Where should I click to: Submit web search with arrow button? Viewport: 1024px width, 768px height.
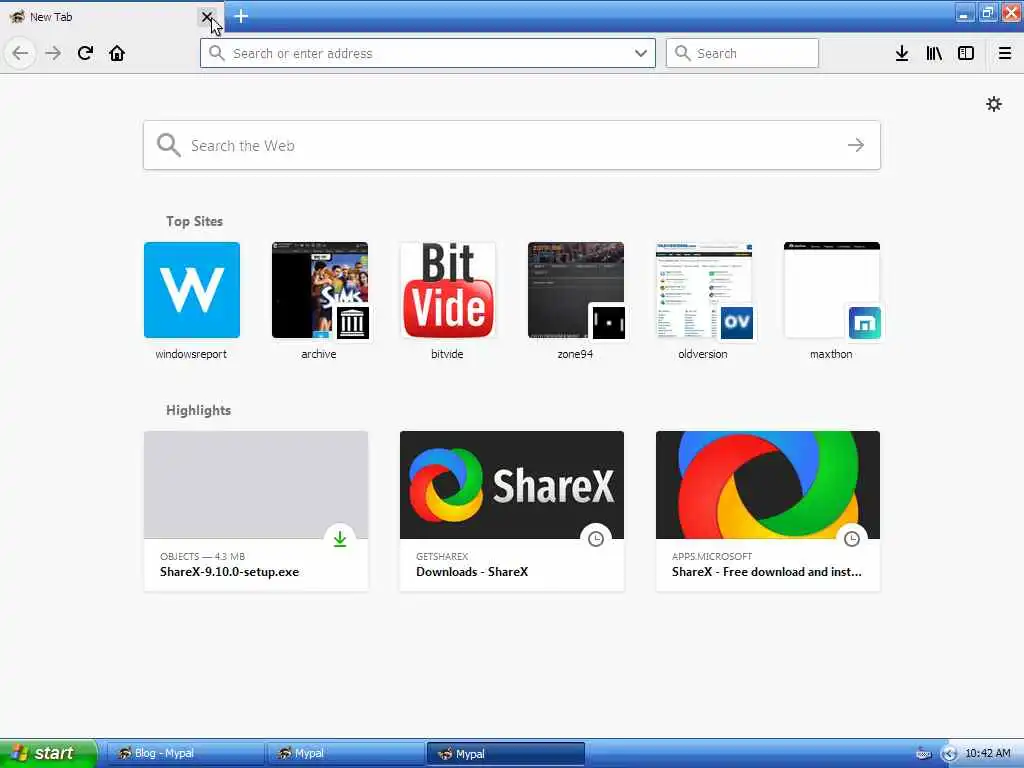[856, 145]
